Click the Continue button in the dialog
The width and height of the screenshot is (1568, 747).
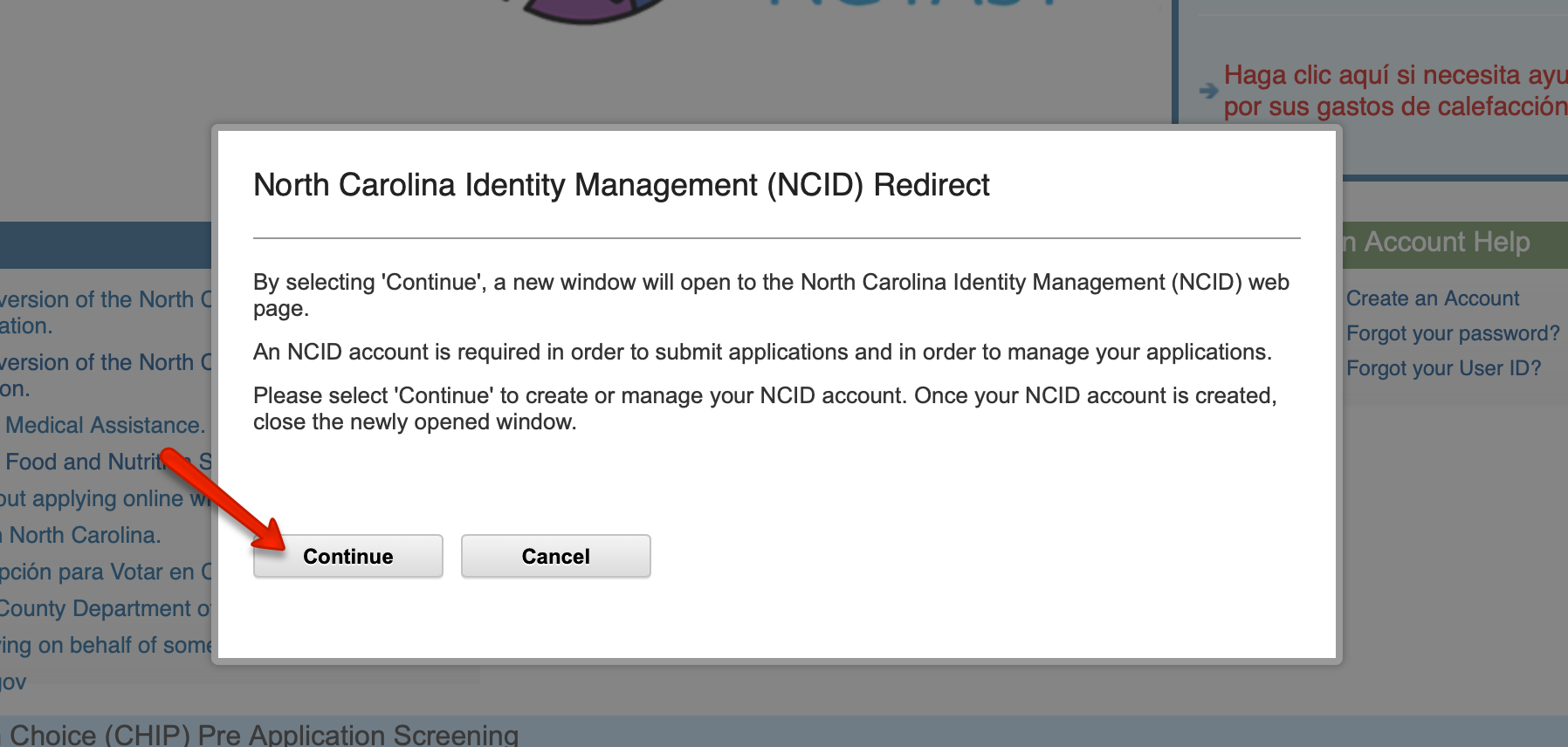pos(347,556)
